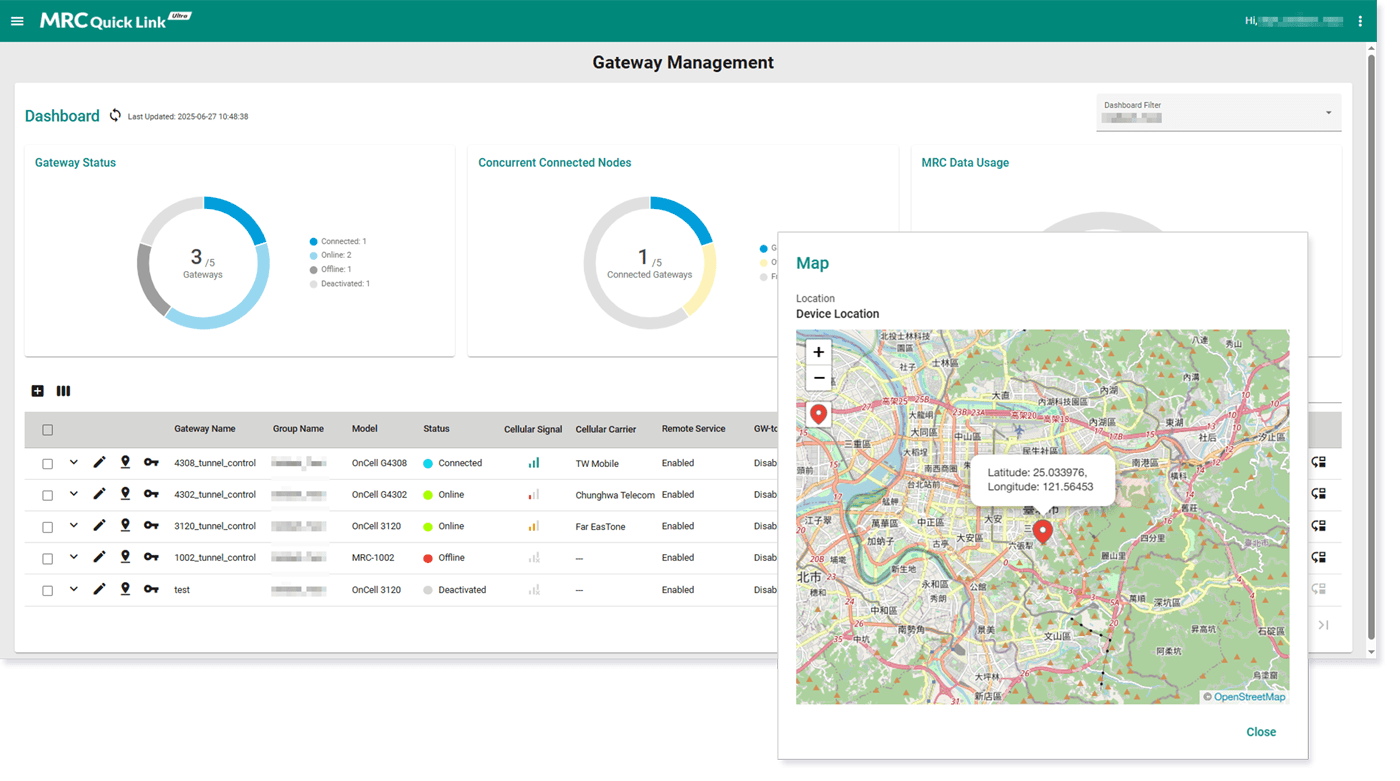Click key icon for 3120_tunnel_control

(x=151, y=526)
